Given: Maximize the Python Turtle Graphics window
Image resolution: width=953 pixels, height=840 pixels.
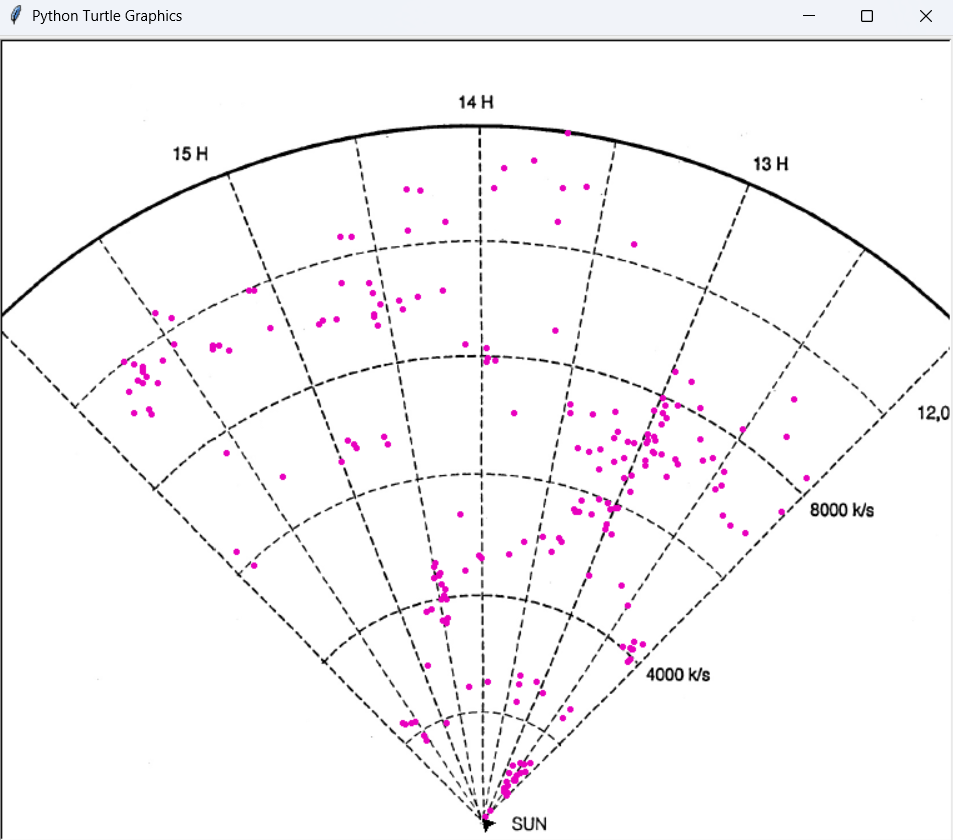Looking at the screenshot, I should pos(867,16).
